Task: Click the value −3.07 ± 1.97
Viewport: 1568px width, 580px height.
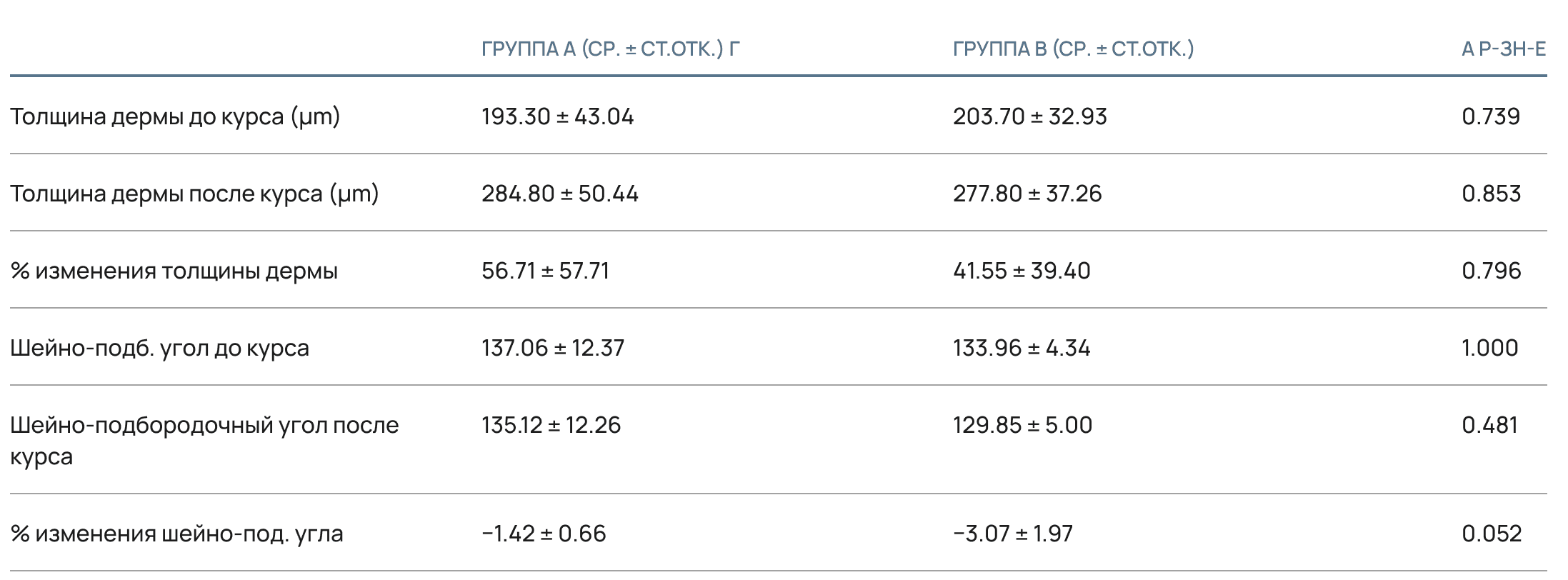Action: (1013, 534)
